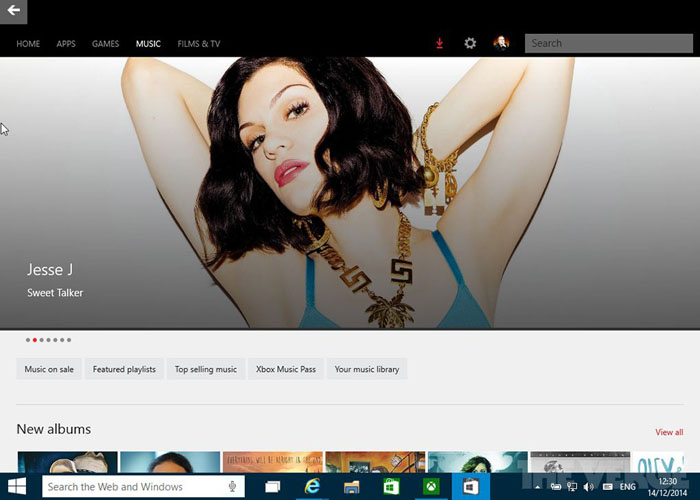
Task: Go to the Apps tab
Action: [x=66, y=44]
